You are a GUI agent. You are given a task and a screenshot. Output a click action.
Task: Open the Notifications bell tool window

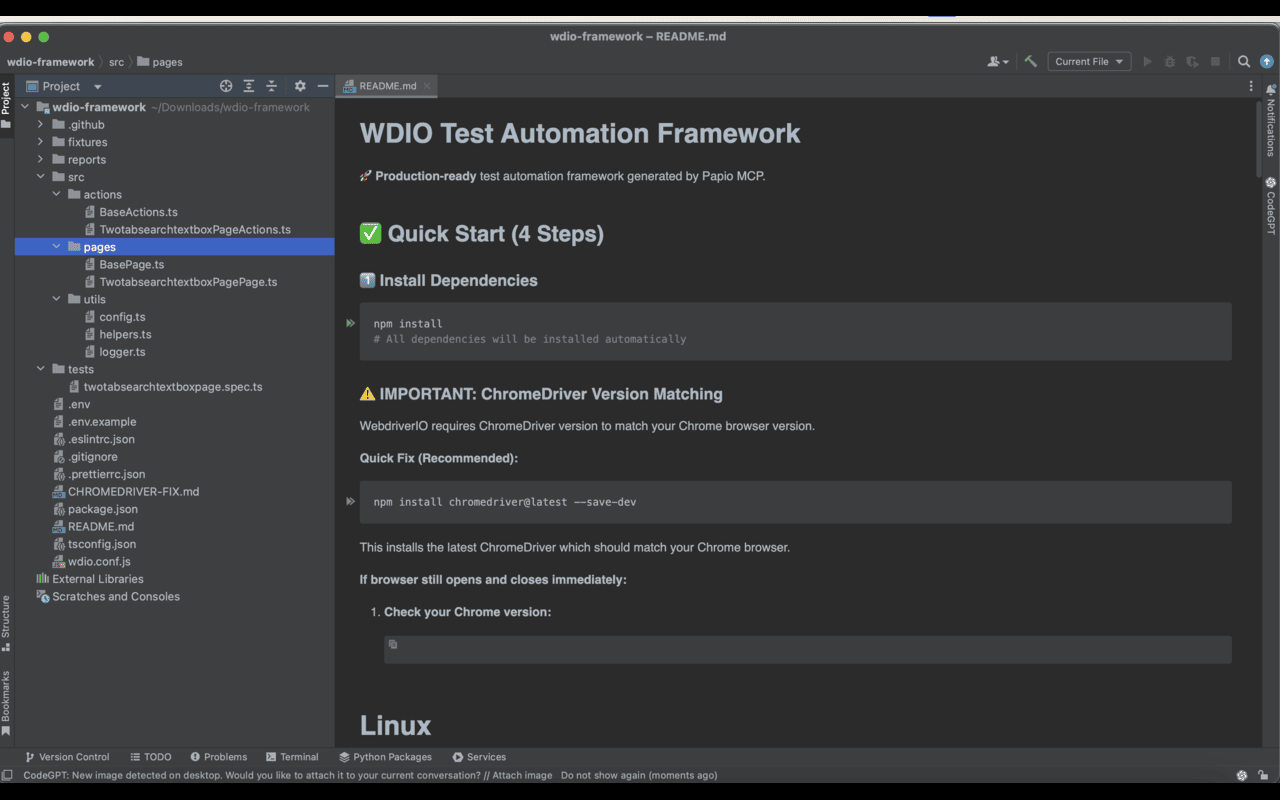coord(1270,121)
